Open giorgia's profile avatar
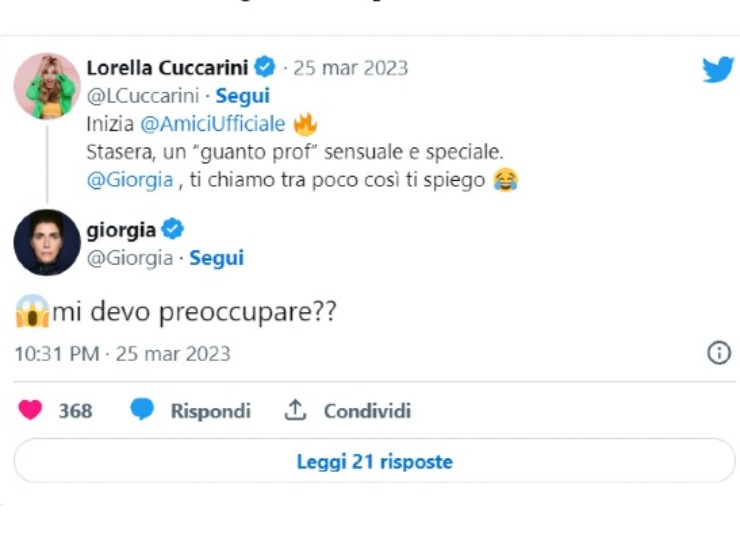 [x=47, y=242]
